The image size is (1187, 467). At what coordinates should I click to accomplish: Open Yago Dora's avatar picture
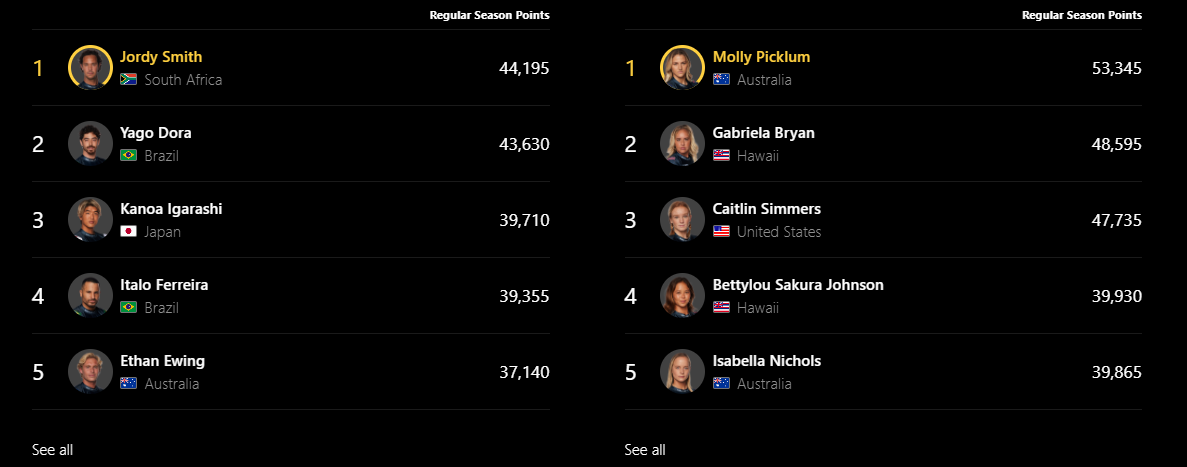90,143
